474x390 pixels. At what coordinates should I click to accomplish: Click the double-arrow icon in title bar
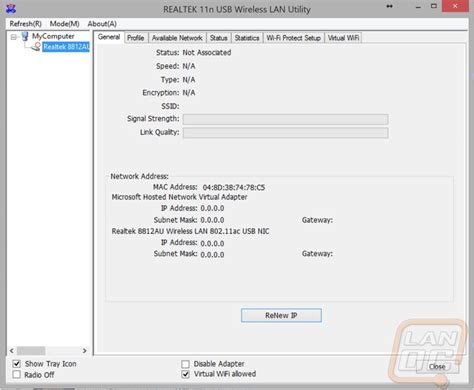389,6
